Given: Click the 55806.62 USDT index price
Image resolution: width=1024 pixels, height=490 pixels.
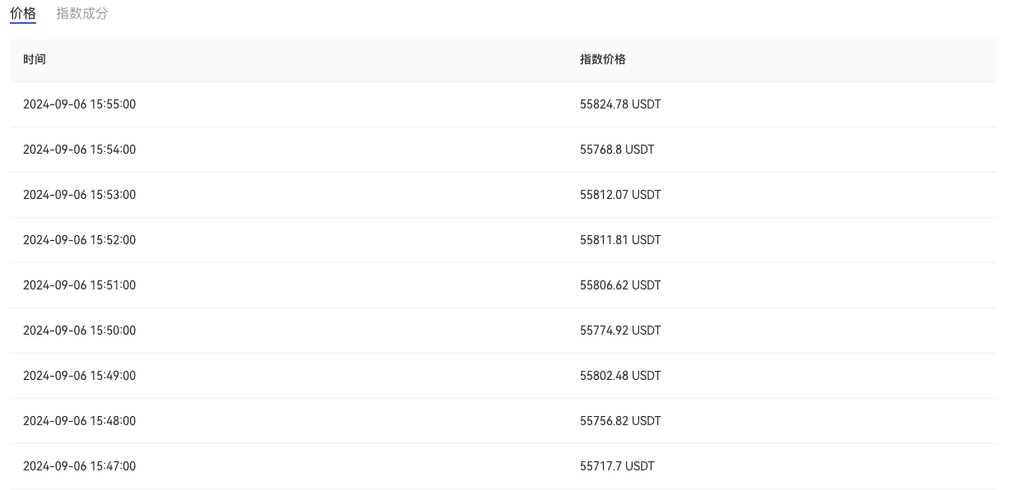Looking at the screenshot, I should coord(620,285).
